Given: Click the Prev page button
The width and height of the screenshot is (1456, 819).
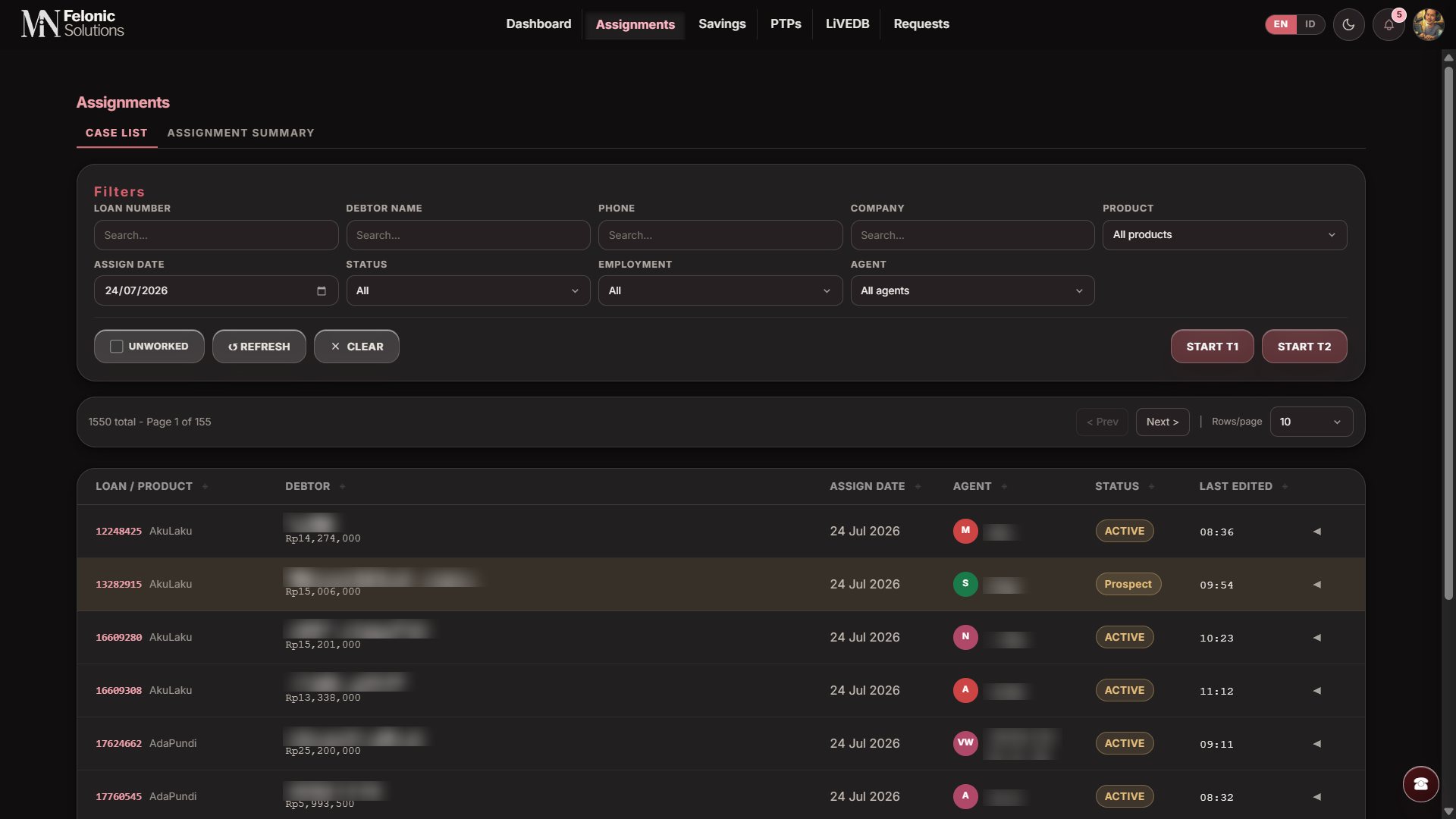Looking at the screenshot, I should [x=1102, y=422].
